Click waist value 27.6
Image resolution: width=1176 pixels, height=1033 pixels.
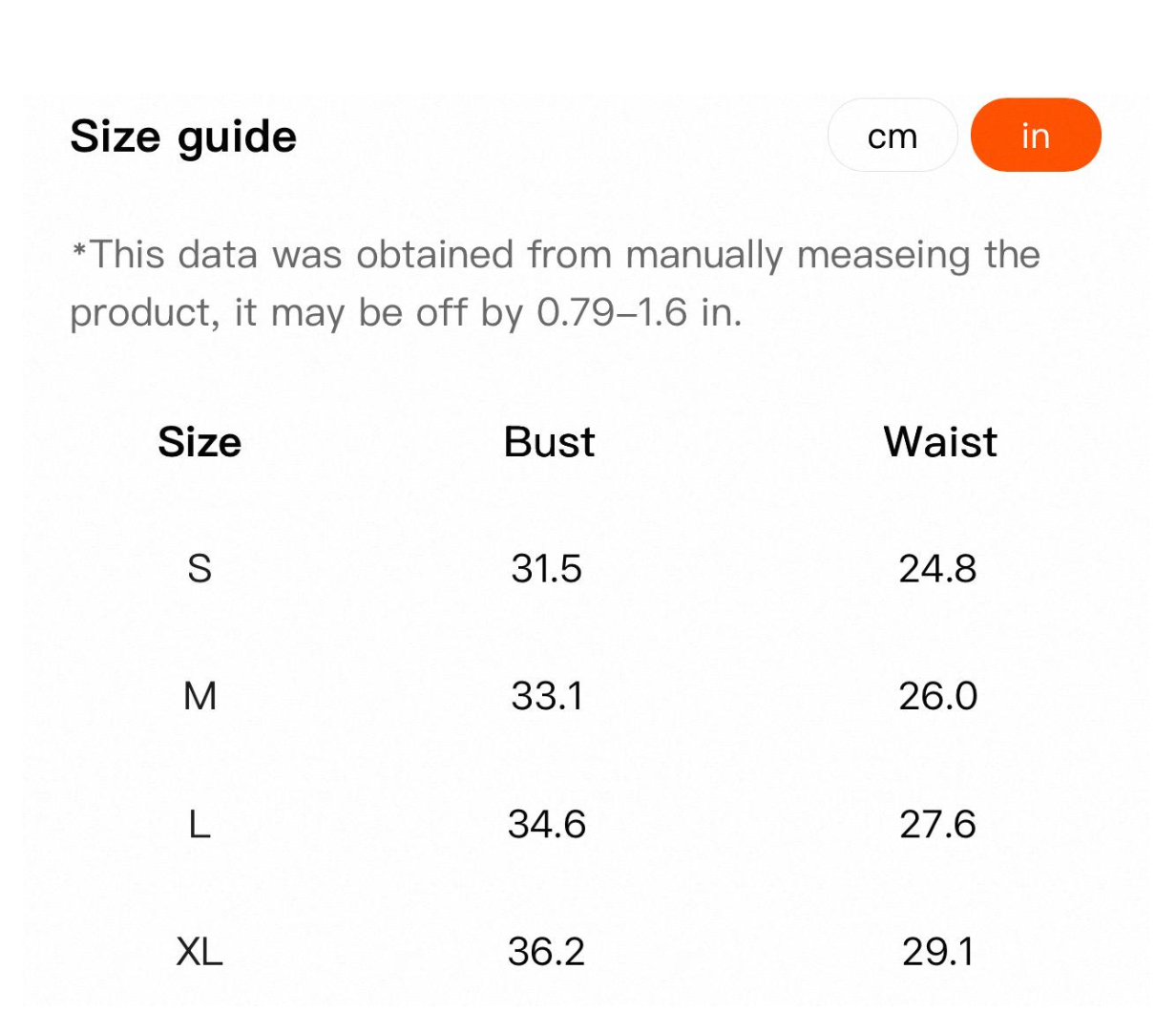pos(937,824)
